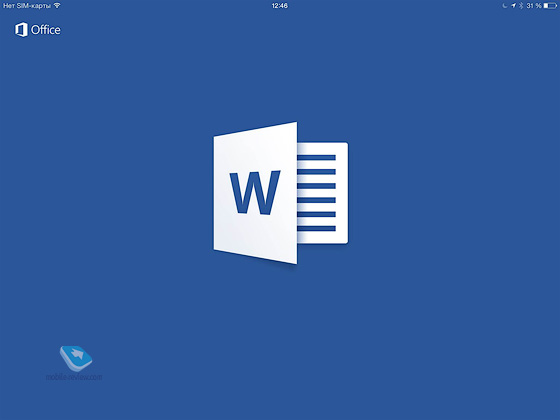Screen dimensions: 560x420
Task: Tap the battery indicator icon
Action: (x=550, y=6)
